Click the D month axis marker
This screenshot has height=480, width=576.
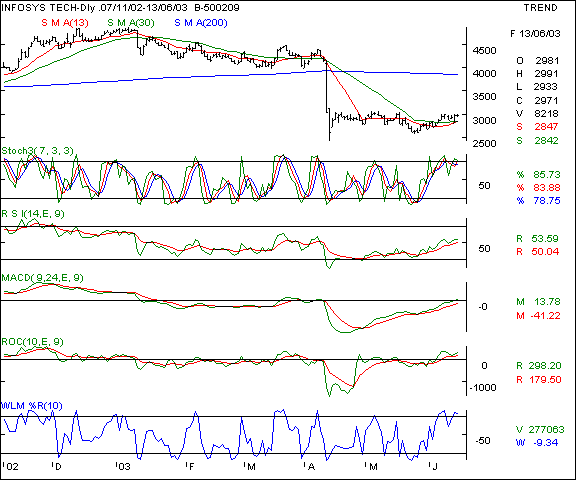click(56, 467)
